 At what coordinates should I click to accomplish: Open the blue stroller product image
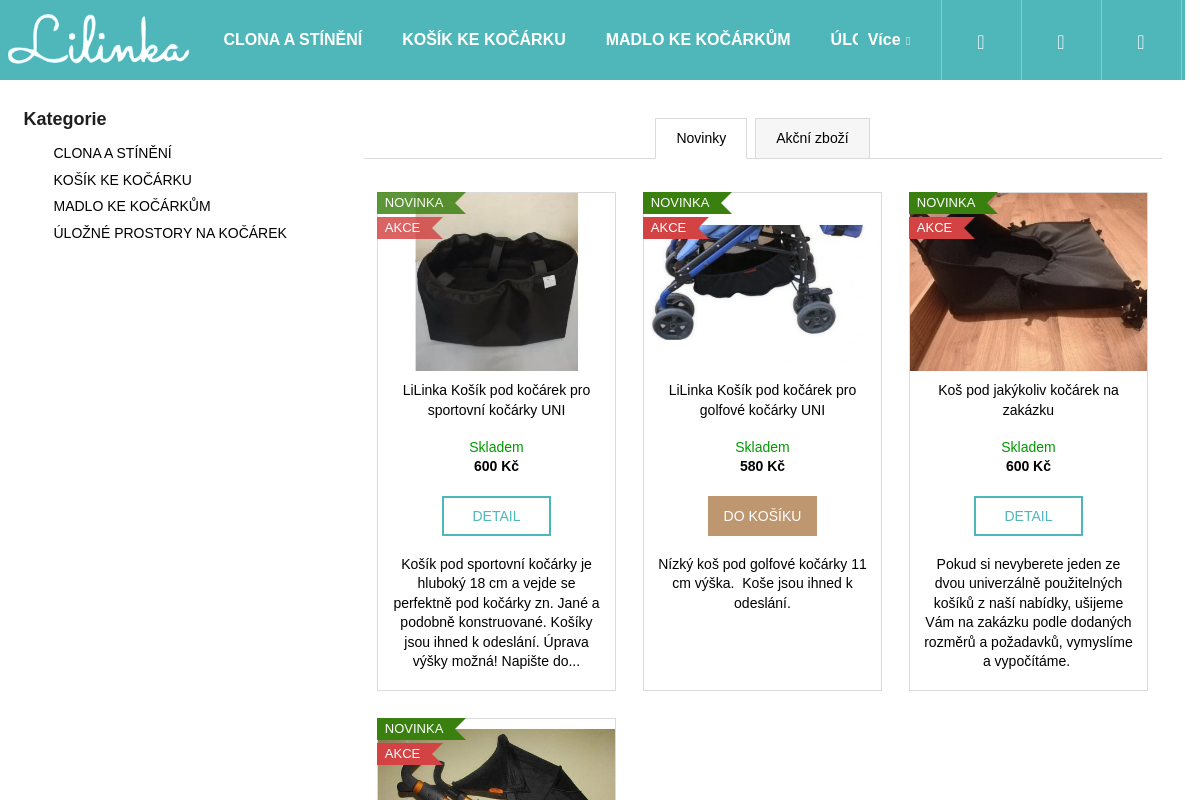(762, 282)
